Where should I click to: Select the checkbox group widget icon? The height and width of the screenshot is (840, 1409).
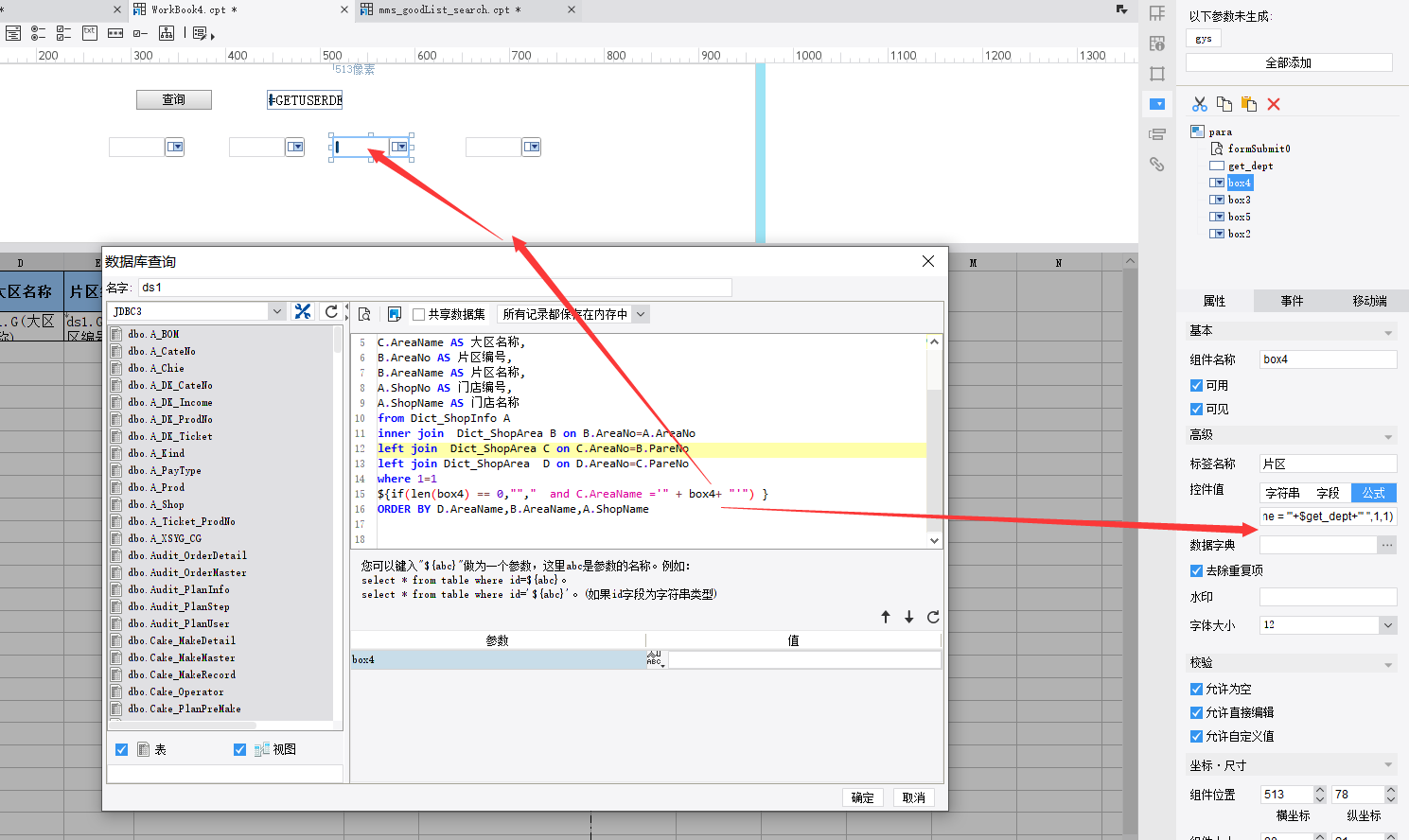pyautogui.click(x=63, y=33)
